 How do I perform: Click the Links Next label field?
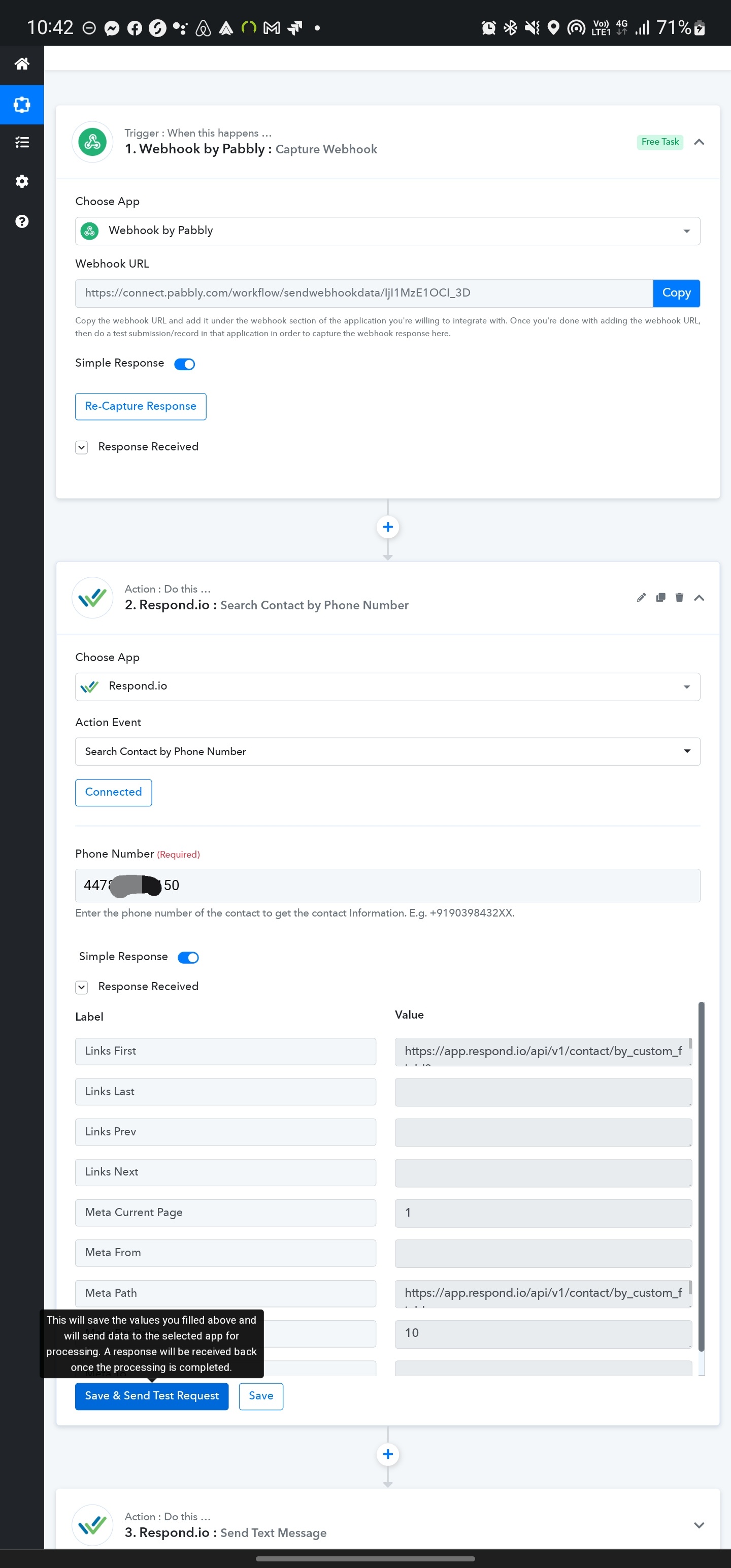coord(225,1172)
